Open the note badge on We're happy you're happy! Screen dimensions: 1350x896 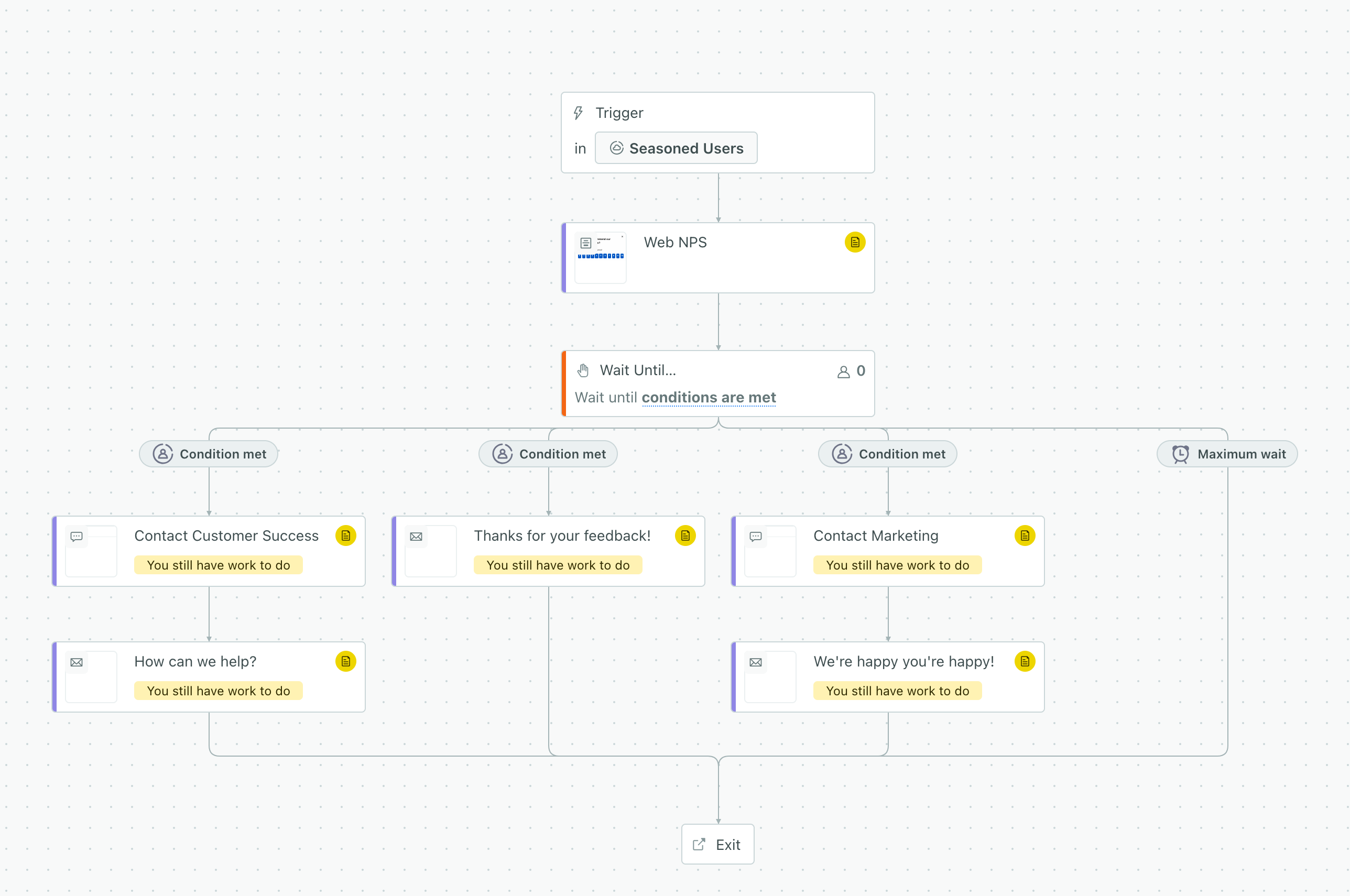point(1025,661)
